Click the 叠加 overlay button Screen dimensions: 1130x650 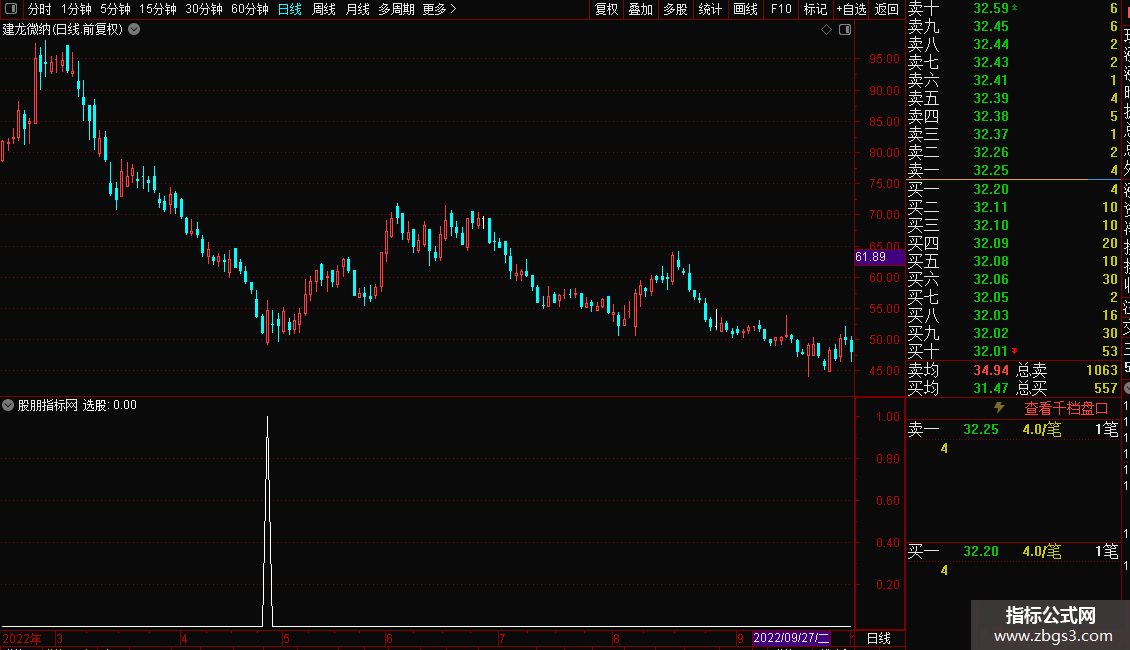click(x=641, y=9)
